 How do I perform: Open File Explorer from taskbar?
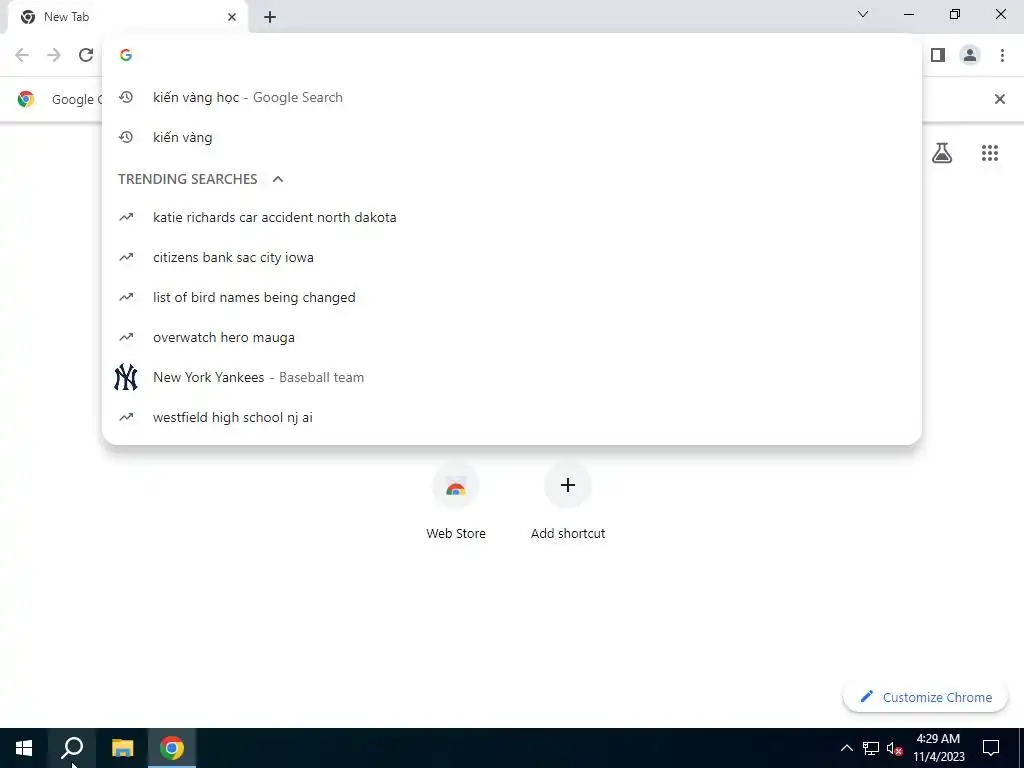[x=122, y=748]
